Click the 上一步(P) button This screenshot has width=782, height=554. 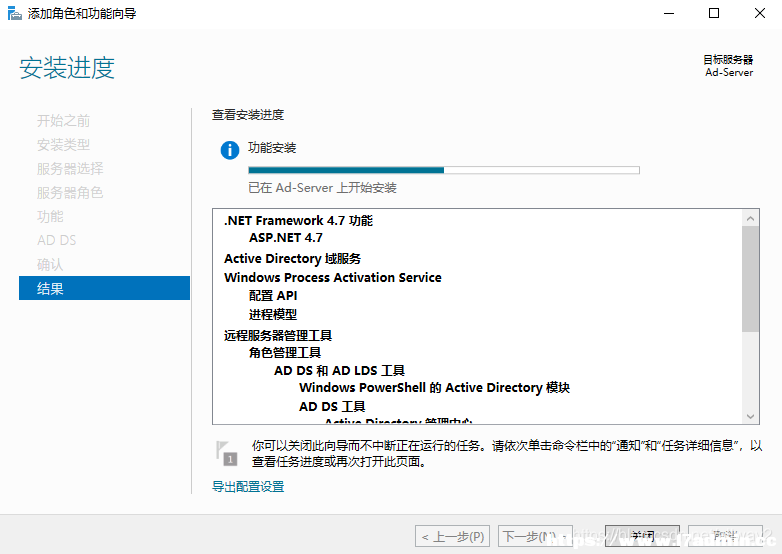(452, 537)
